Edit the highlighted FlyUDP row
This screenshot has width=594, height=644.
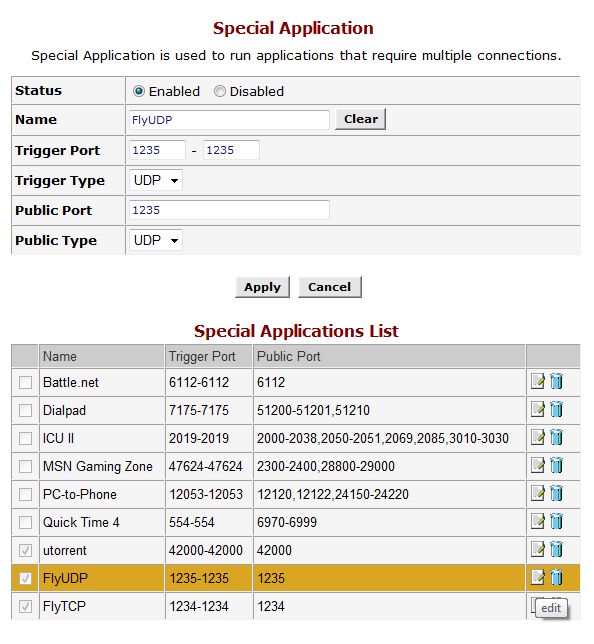click(537, 577)
